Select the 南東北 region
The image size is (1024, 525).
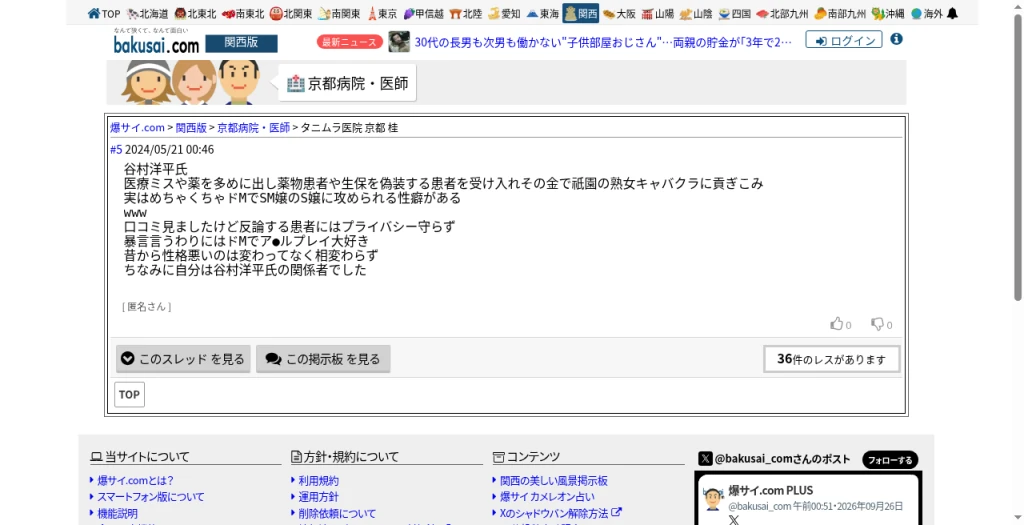click(x=243, y=13)
